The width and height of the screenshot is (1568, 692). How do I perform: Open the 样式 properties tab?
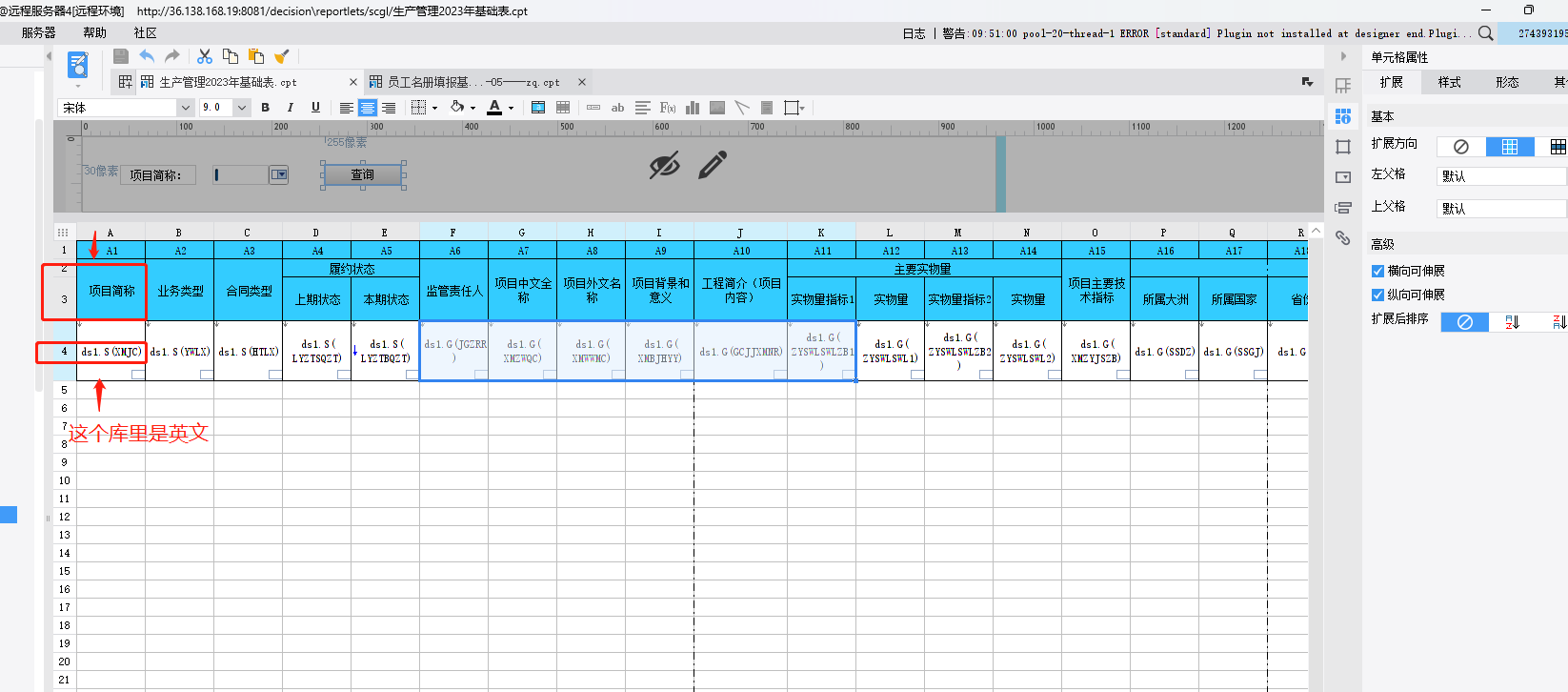pos(1450,82)
